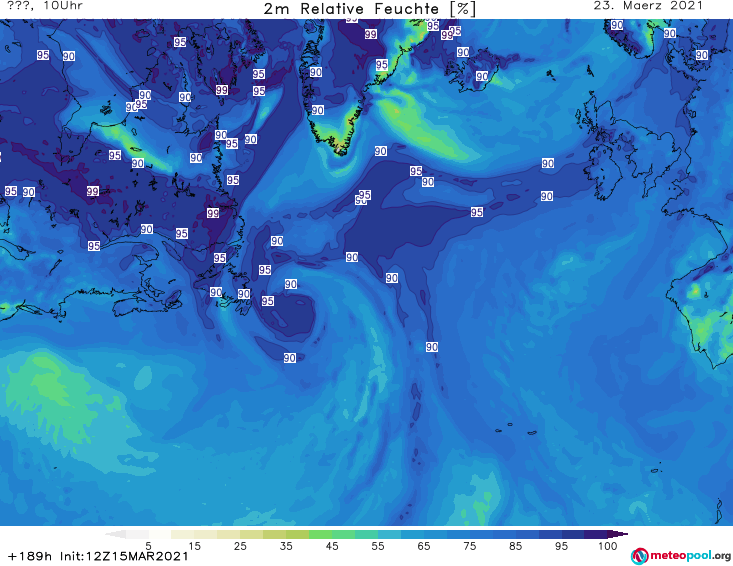The image size is (733, 566).
Task: Select the '2m Relative Feuchte [%]' title
Action: click(369, 9)
